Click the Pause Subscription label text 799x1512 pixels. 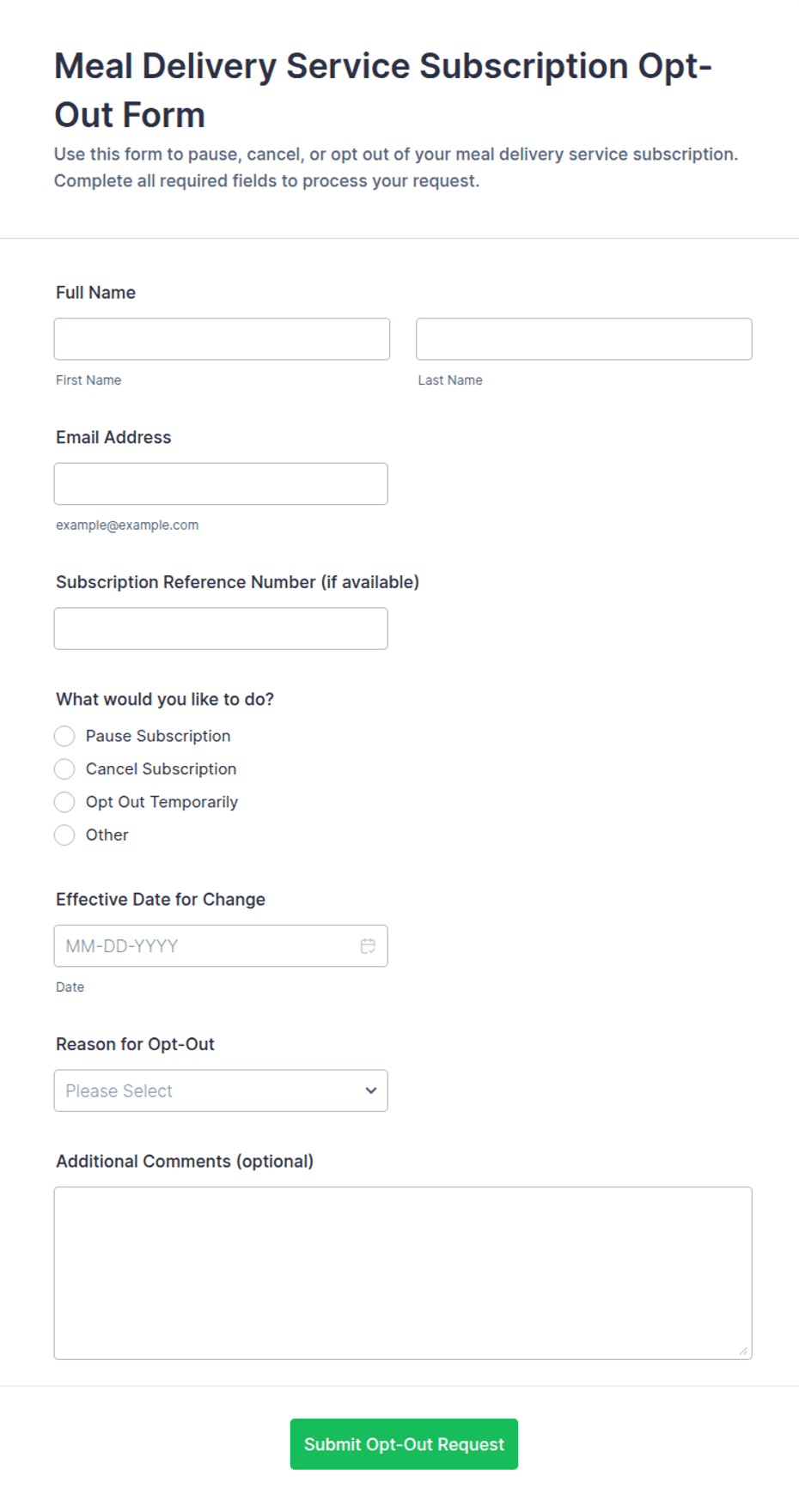pos(158,736)
